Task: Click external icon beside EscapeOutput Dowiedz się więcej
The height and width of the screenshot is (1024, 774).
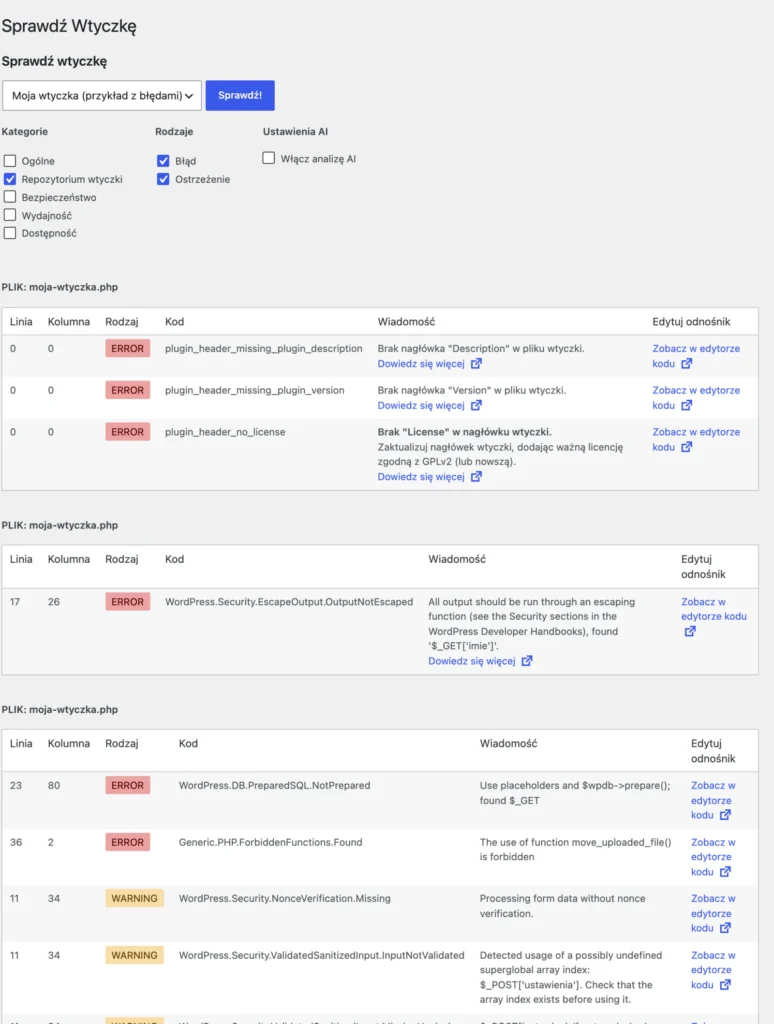Action: tap(527, 661)
